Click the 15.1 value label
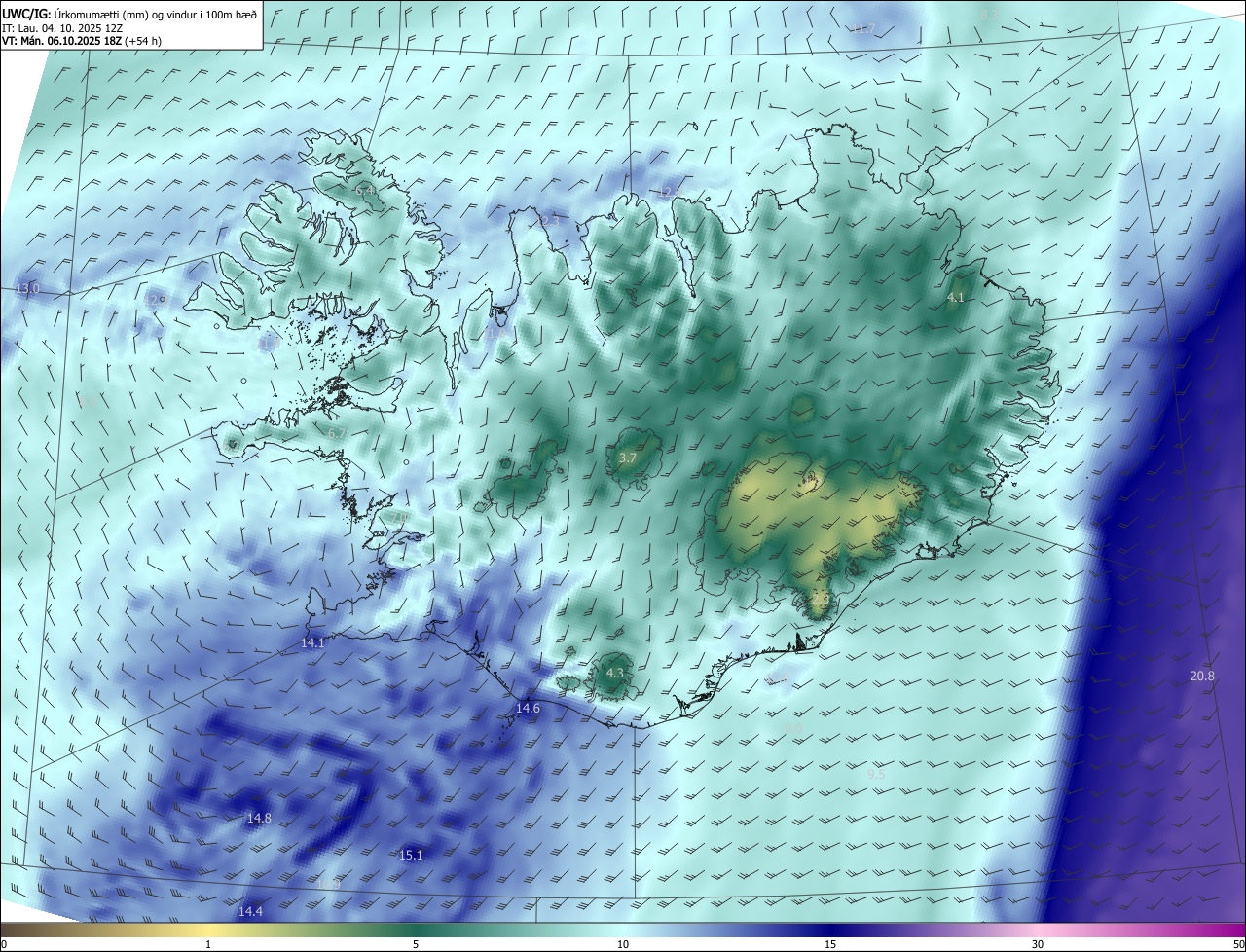 tap(411, 856)
